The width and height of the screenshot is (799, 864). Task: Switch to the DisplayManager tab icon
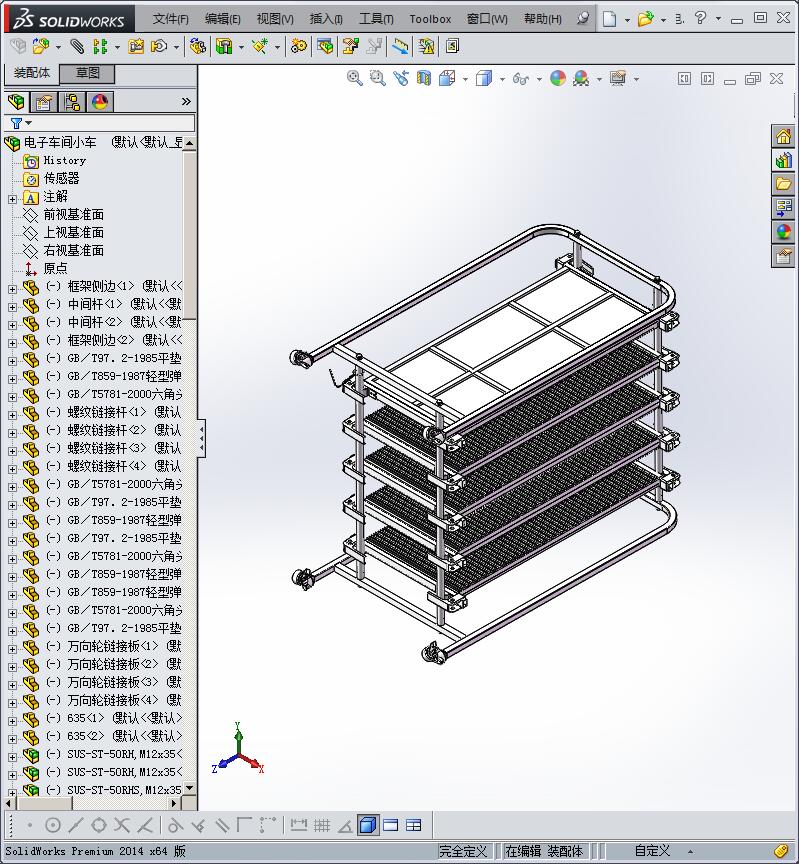point(100,102)
